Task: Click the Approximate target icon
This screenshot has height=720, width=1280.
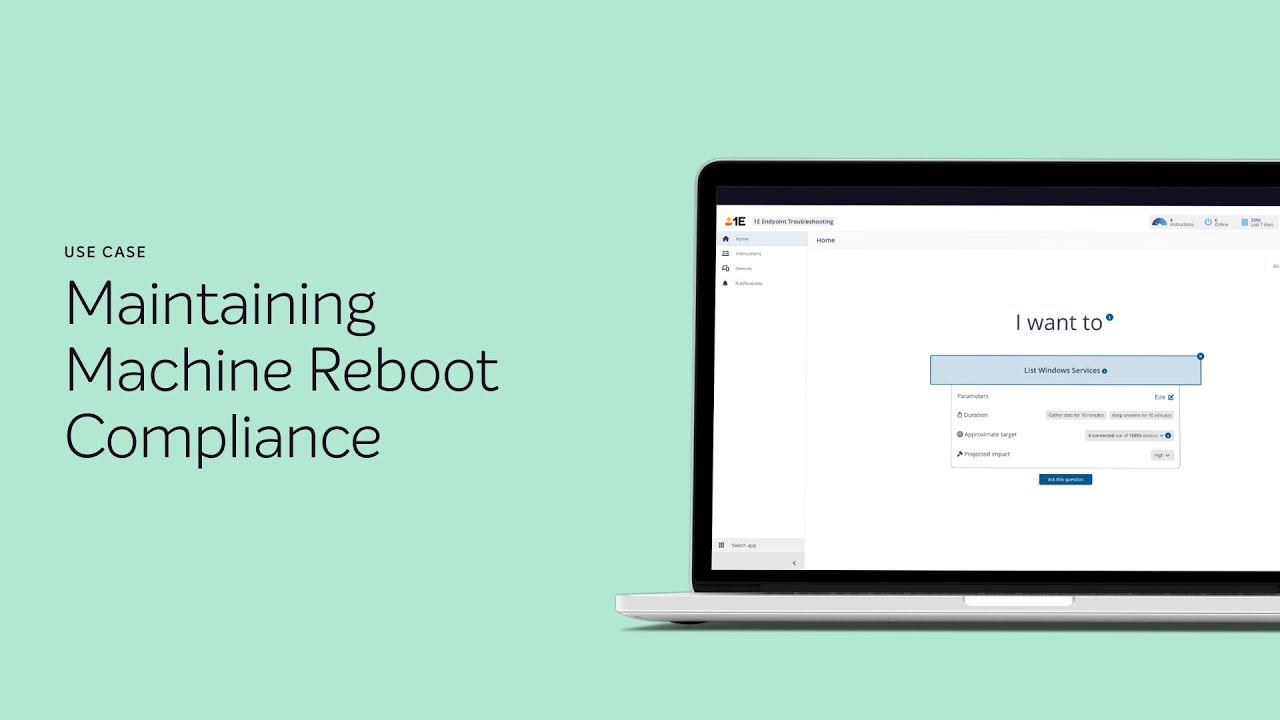Action: tap(960, 435)
